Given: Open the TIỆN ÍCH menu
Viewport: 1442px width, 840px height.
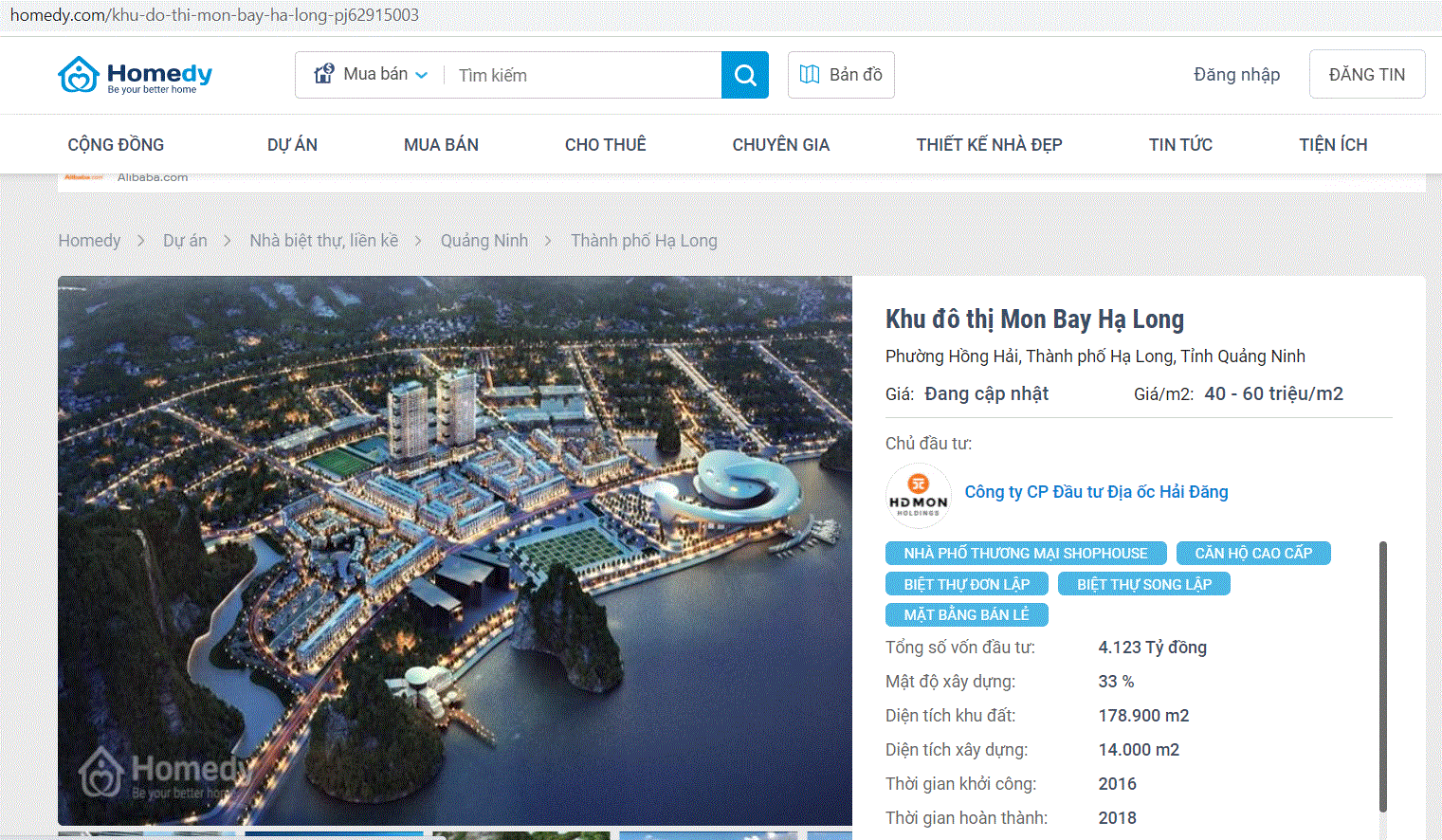Looking at the screenshot, I should coord(1333,145).
